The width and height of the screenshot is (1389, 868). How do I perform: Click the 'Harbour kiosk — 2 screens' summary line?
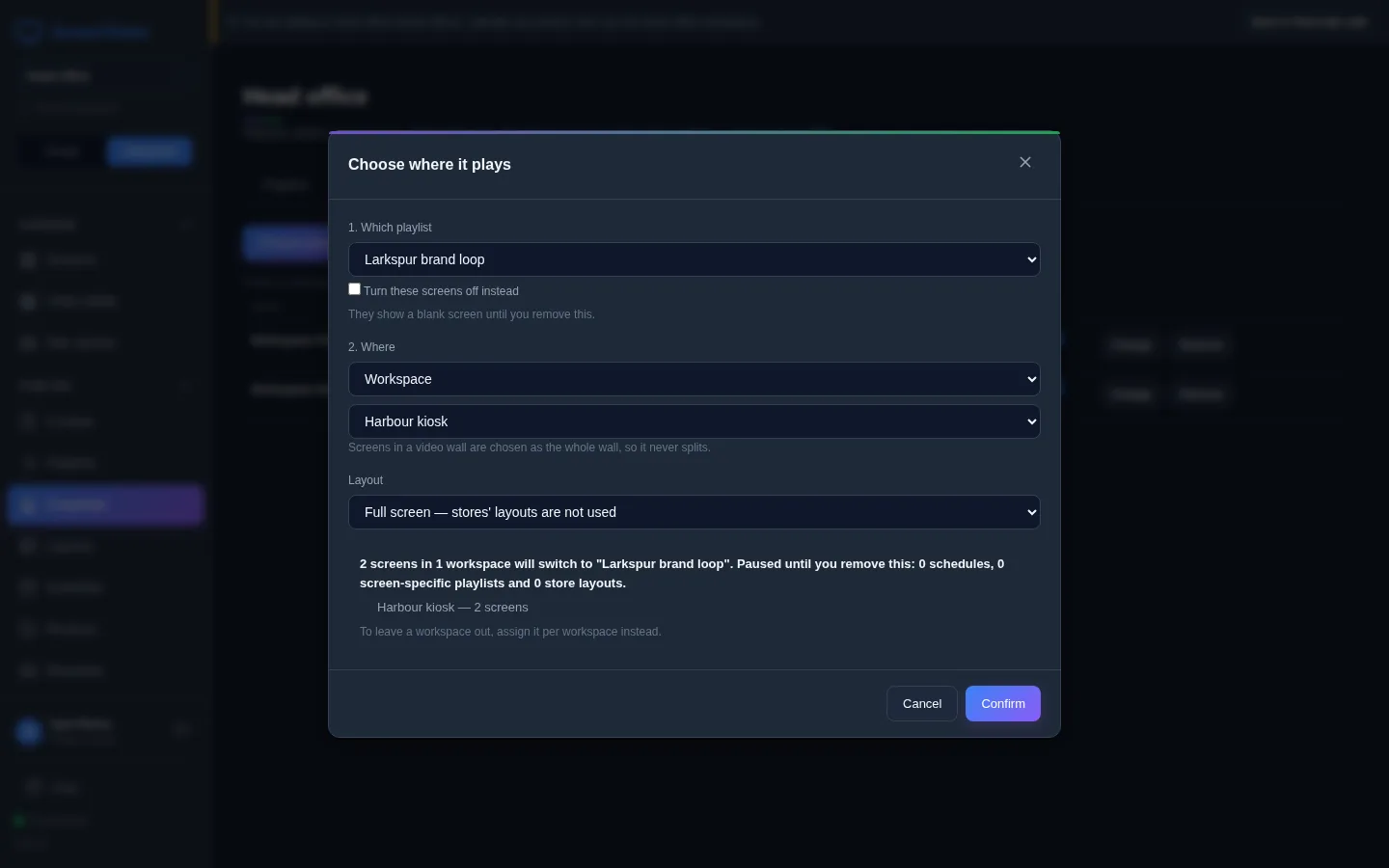click(452, 608)
